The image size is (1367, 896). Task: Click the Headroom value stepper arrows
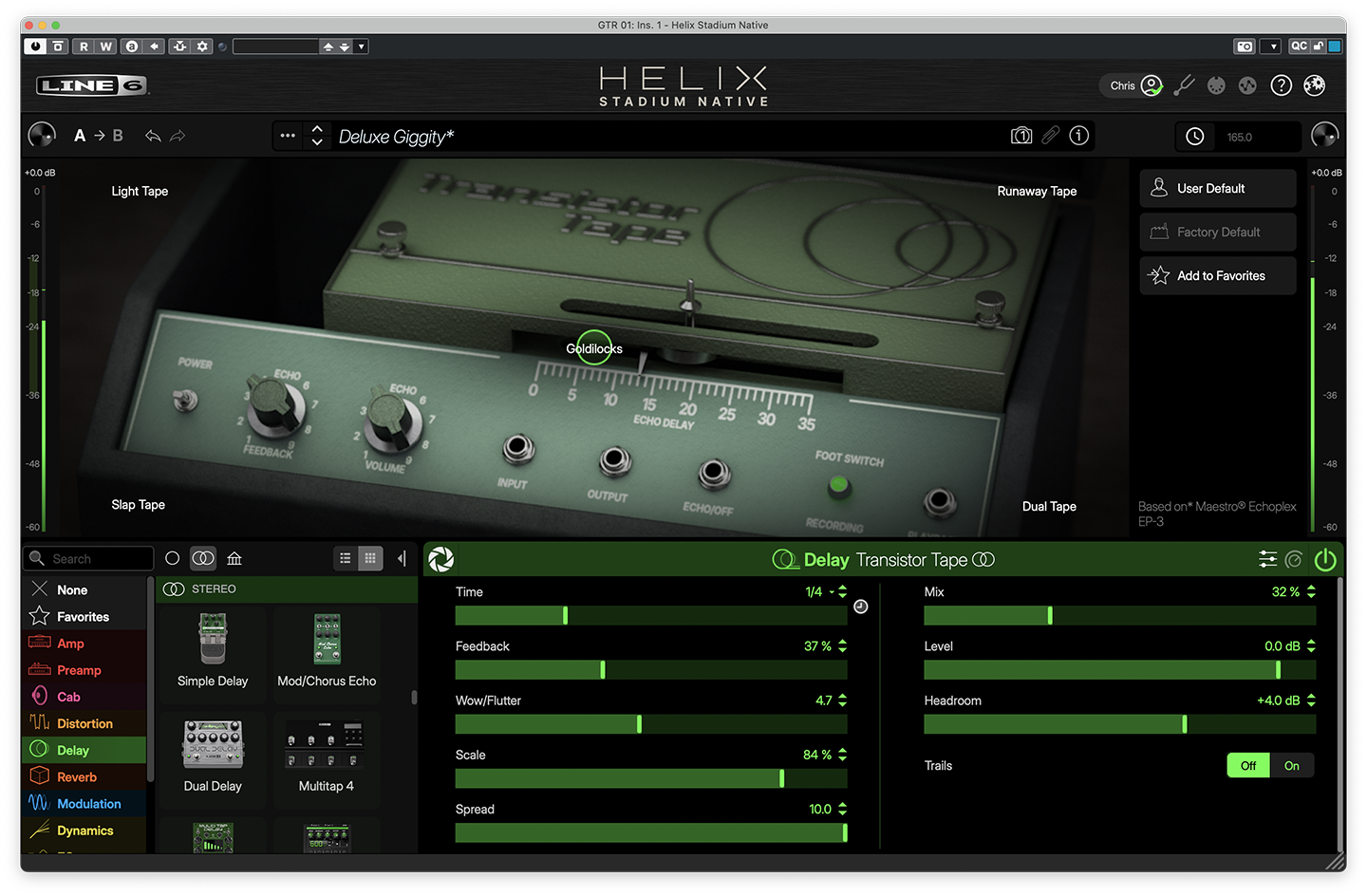coord(1311,700)
